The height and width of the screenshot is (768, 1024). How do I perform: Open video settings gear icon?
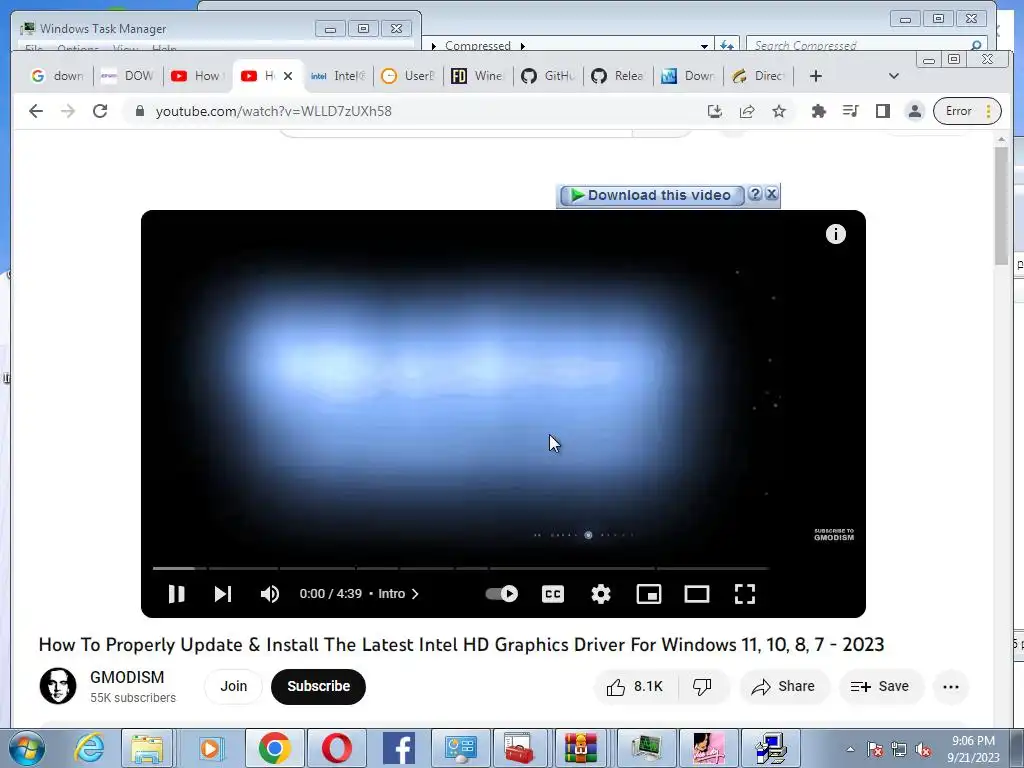601,594
